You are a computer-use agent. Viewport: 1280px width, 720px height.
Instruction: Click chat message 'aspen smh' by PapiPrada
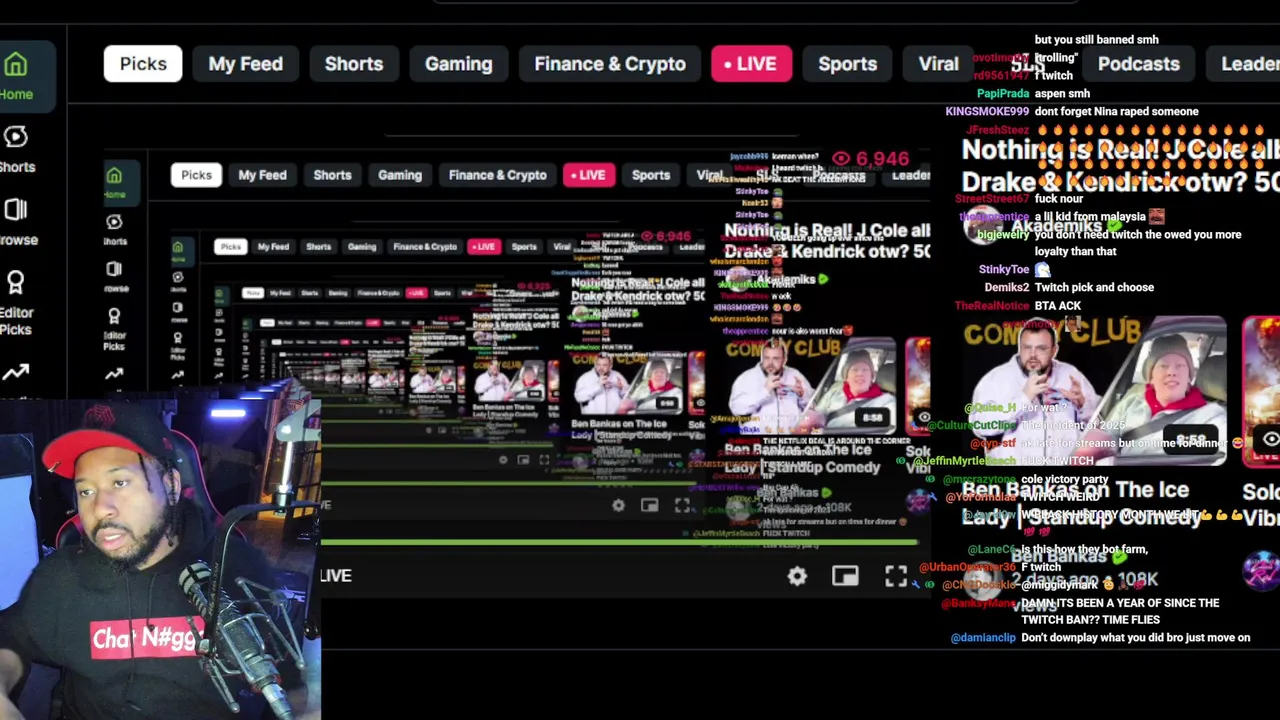click(1062, 94)
